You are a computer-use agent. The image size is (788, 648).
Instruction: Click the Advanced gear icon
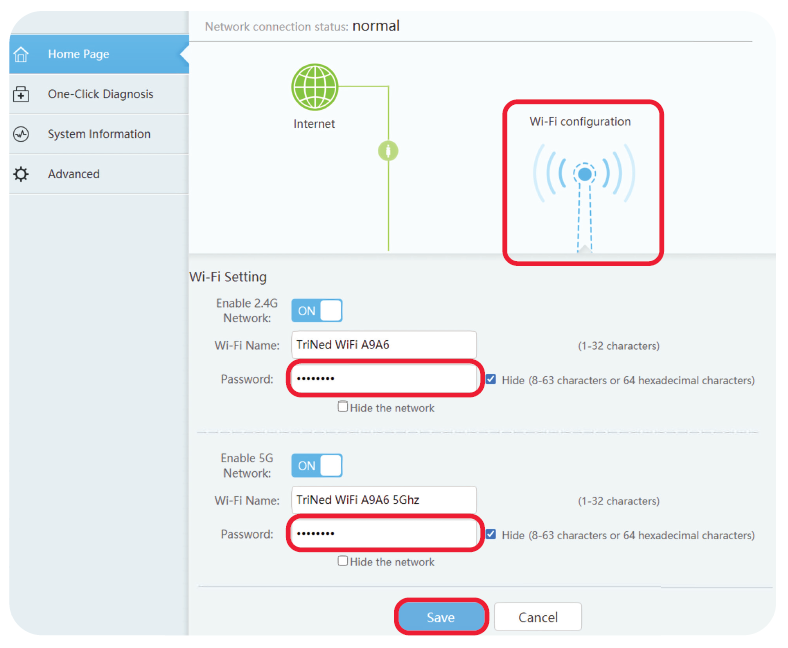tap(21, 174)
